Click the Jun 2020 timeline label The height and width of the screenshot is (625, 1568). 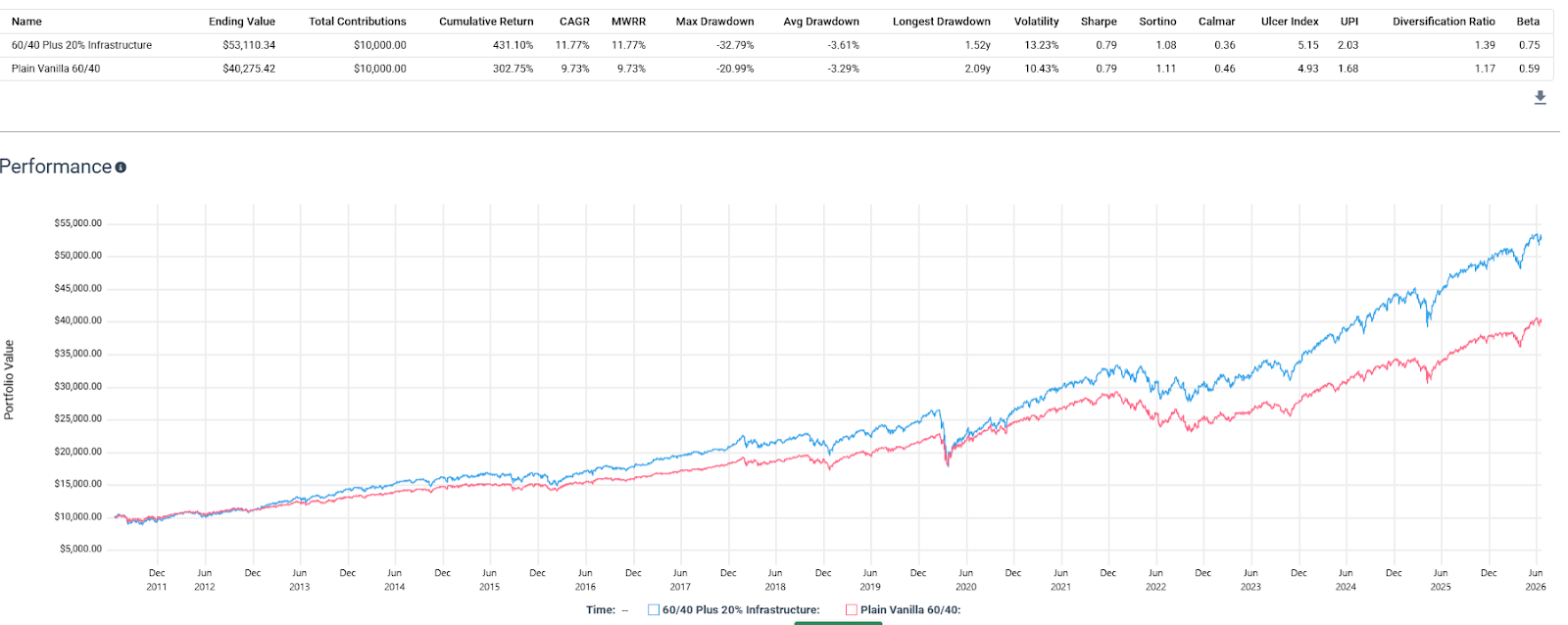(965, 580)
